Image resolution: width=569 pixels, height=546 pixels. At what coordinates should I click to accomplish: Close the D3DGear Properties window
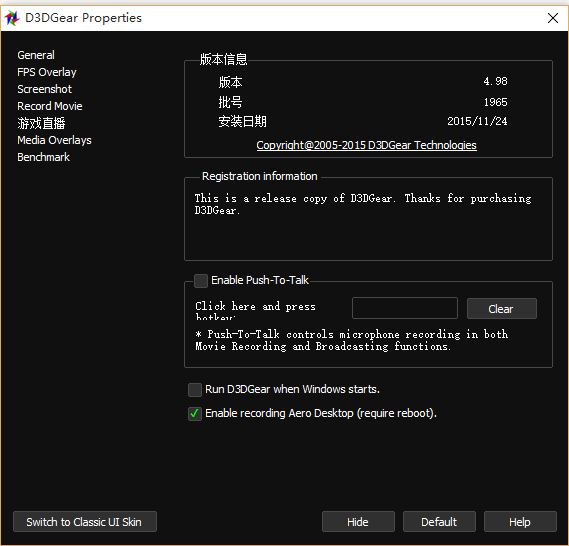553,18
